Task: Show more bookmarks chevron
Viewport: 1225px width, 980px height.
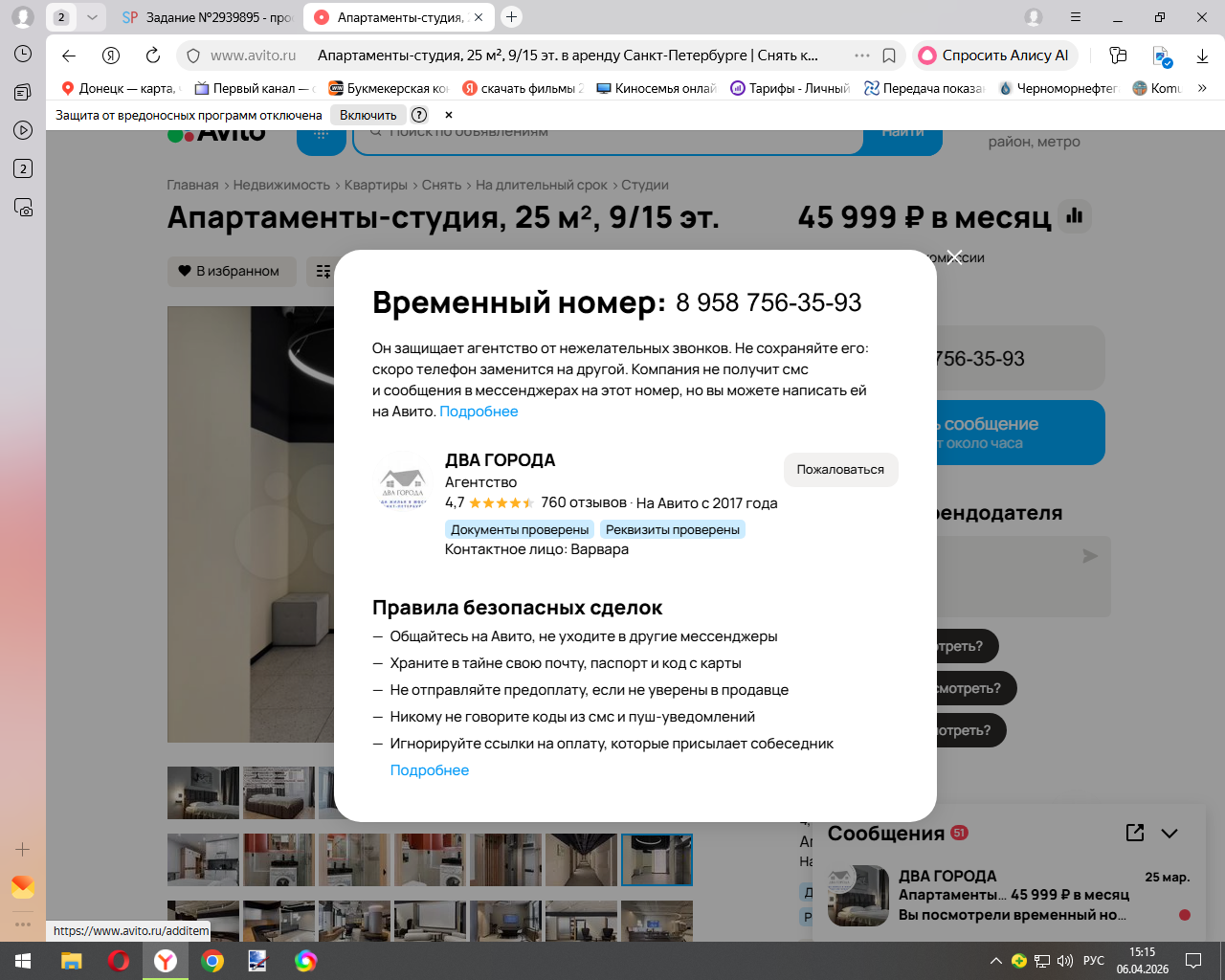Action: [1202, 88]
